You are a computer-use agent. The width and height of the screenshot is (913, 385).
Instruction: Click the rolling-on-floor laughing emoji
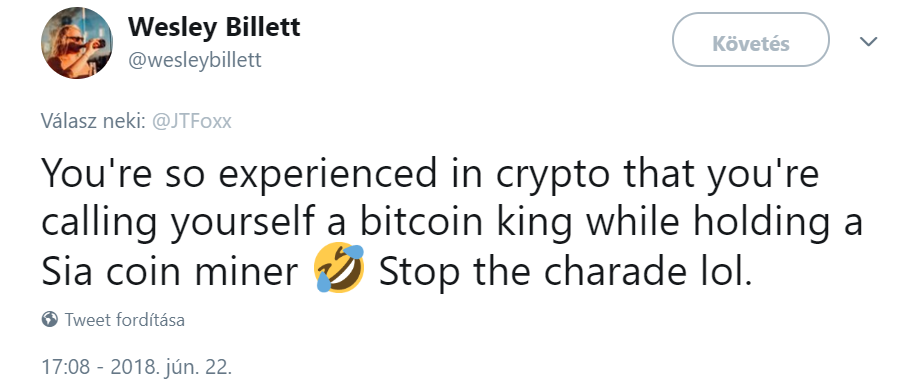338,269
